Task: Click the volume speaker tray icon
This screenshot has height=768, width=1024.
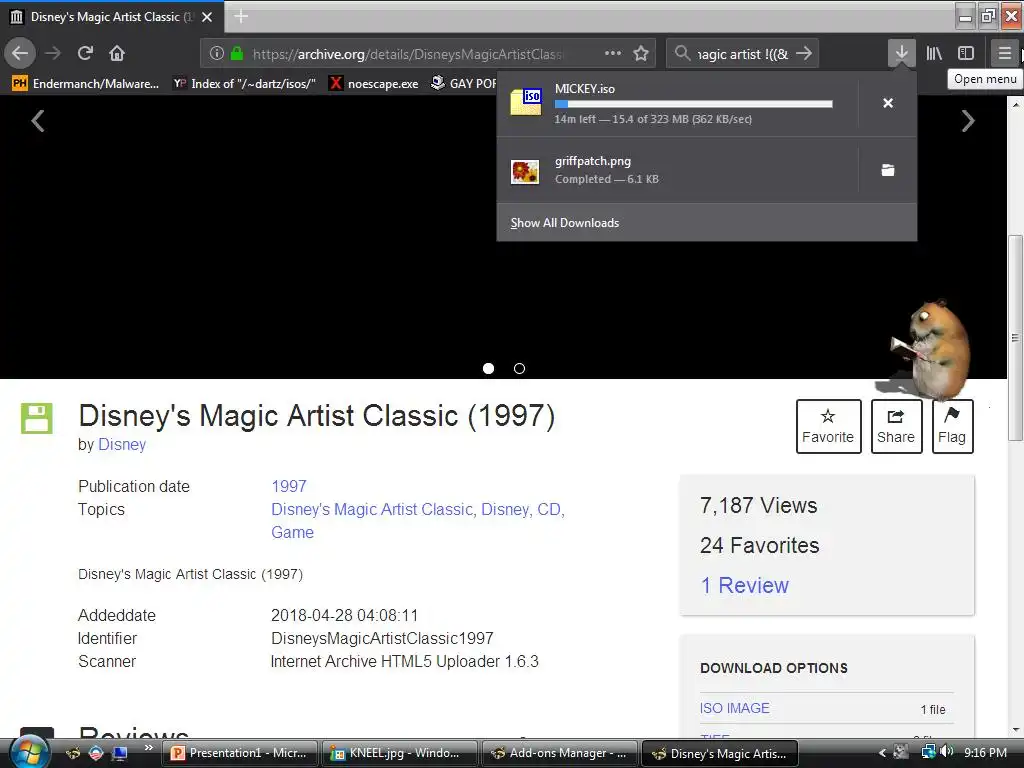Action: (x=946, y=752)
